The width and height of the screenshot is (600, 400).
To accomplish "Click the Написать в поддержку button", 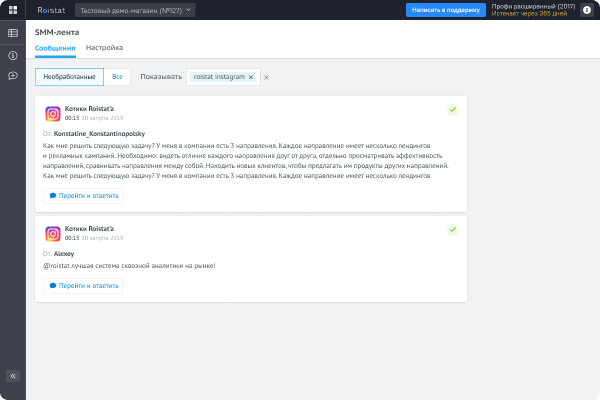I will (446, 10).
